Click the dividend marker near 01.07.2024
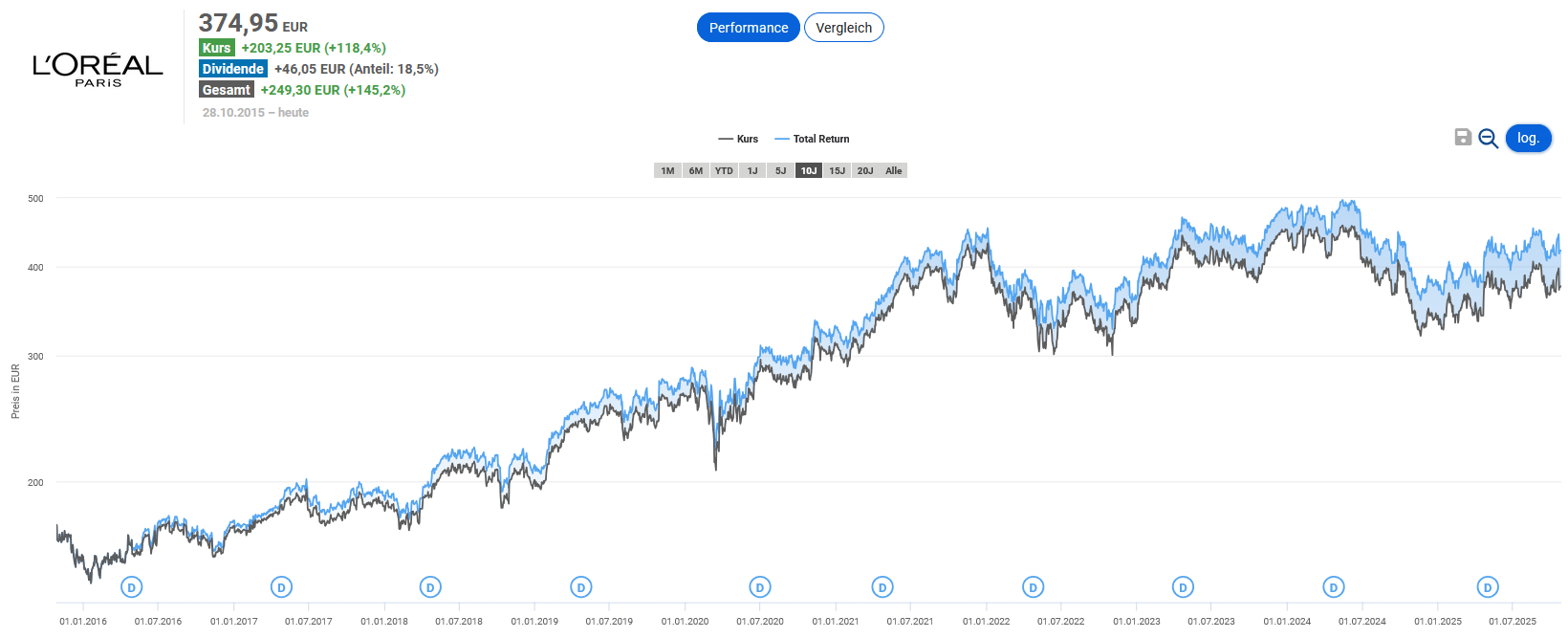This screenshot has width=1568, height=638. pyautogui.click(x=1334, y=587)
